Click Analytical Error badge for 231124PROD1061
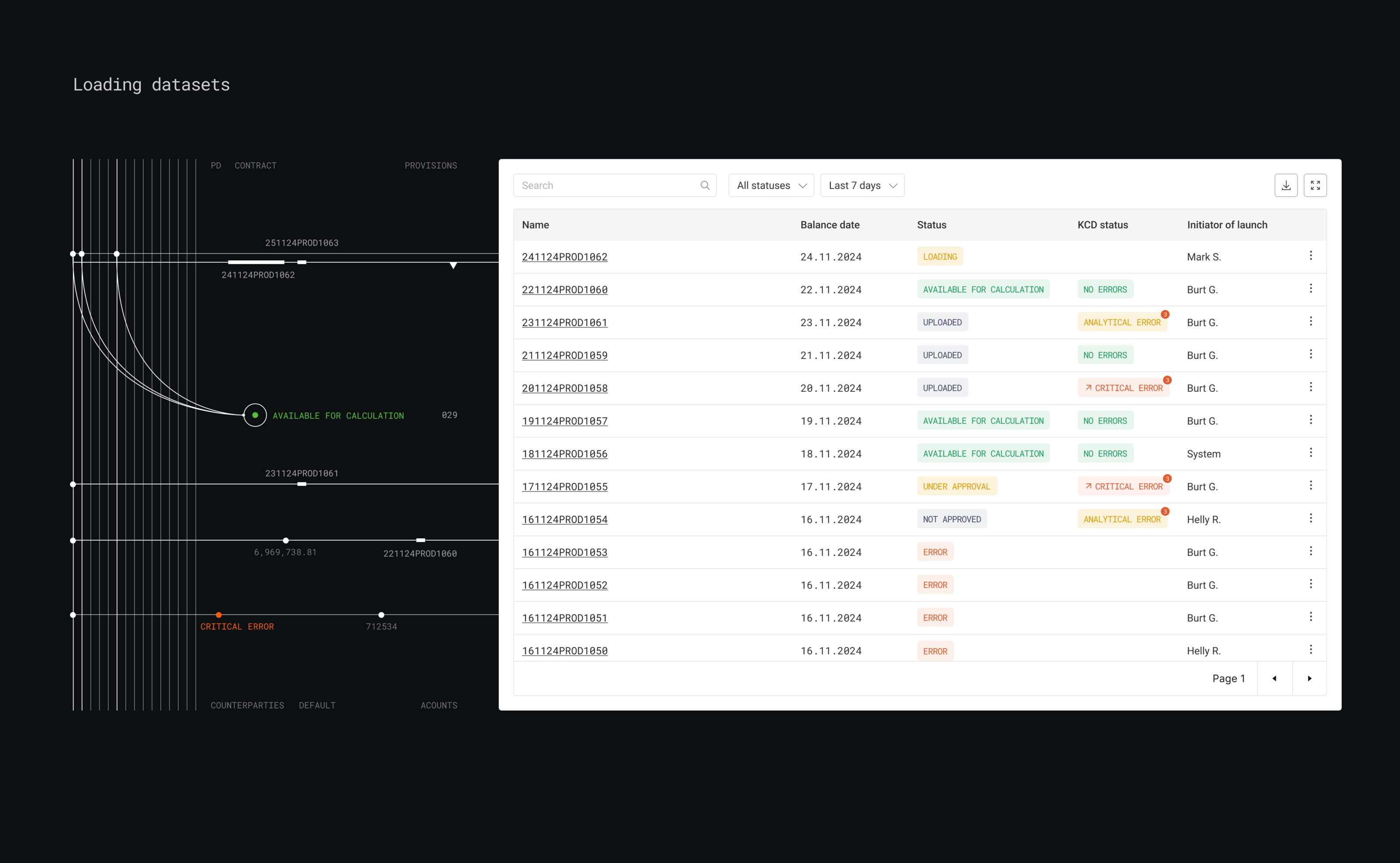The image size is (1400, 863). click(x=1121, y=323)
